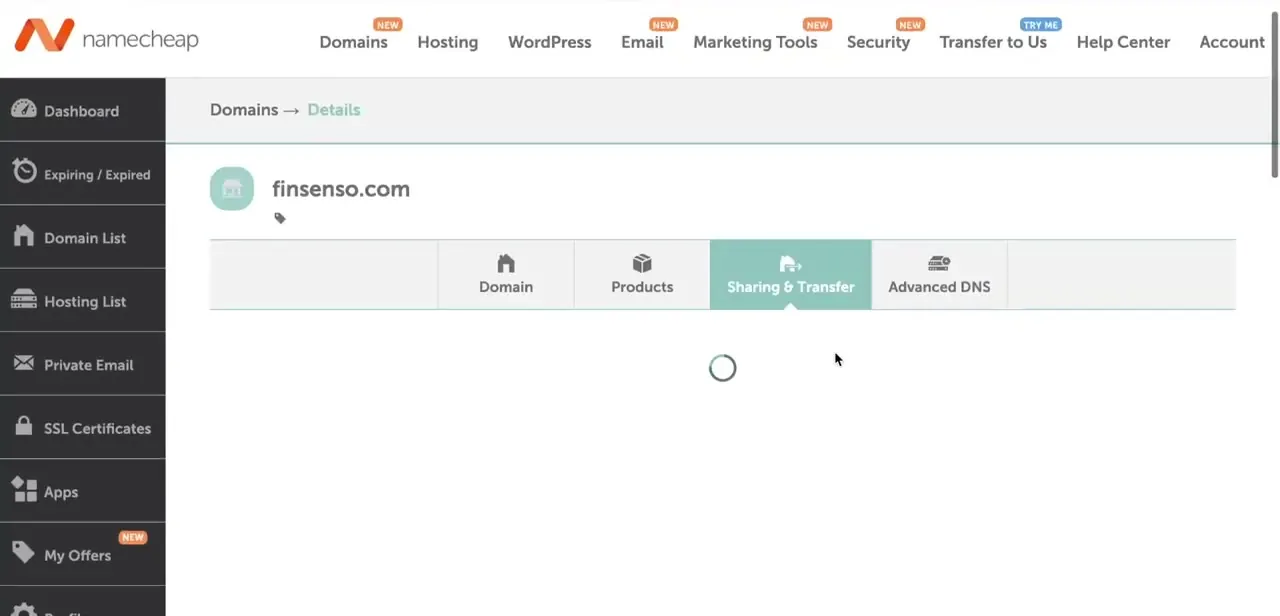
Task: Open Apps in sidebar
Action: 82,491
